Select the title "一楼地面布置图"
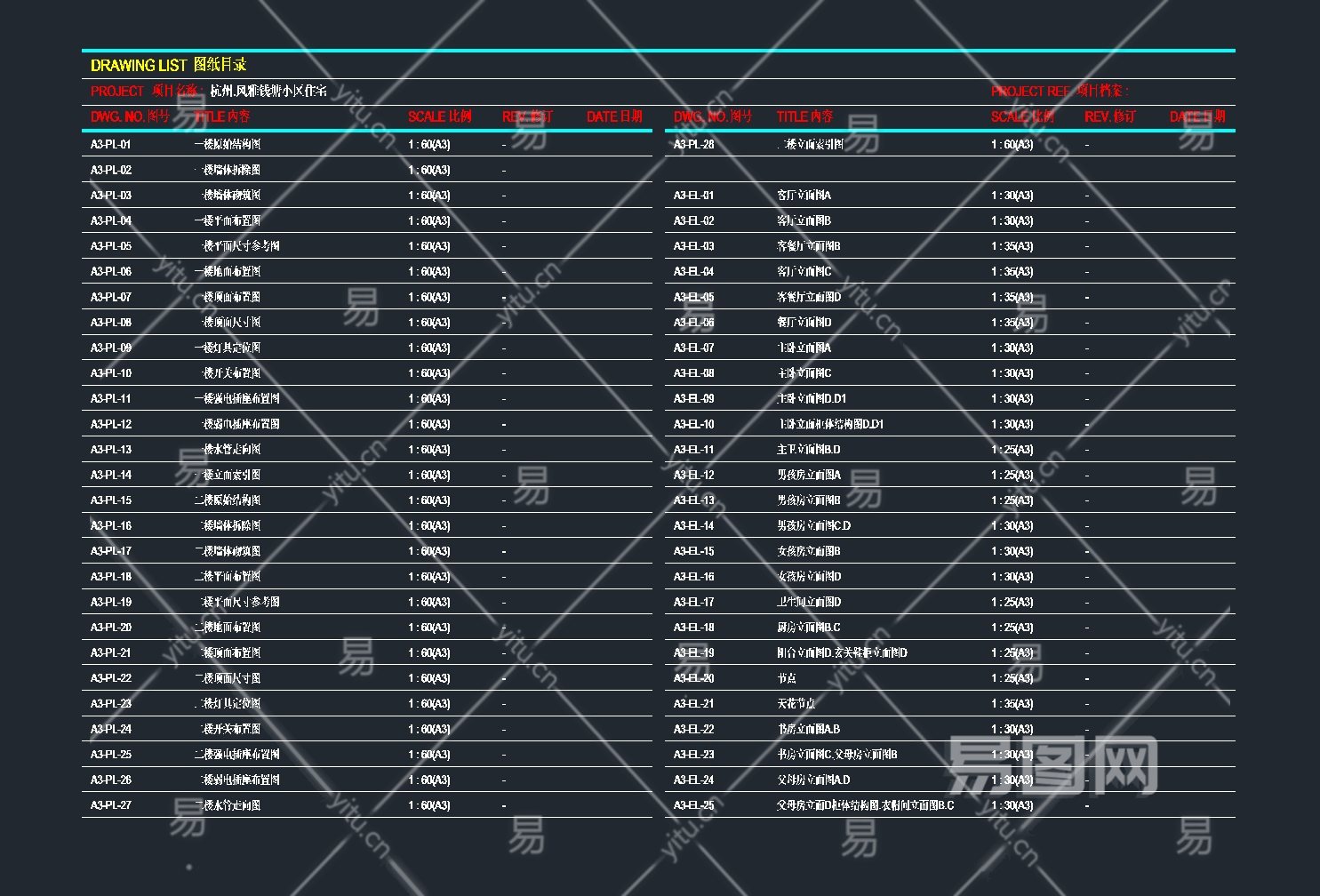 tap(228, 271)
